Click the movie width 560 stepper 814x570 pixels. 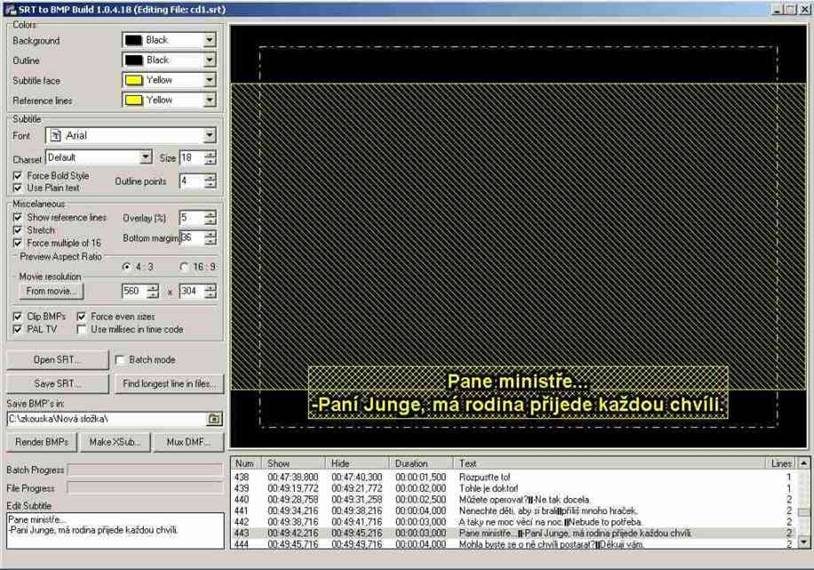coord(152,291)
